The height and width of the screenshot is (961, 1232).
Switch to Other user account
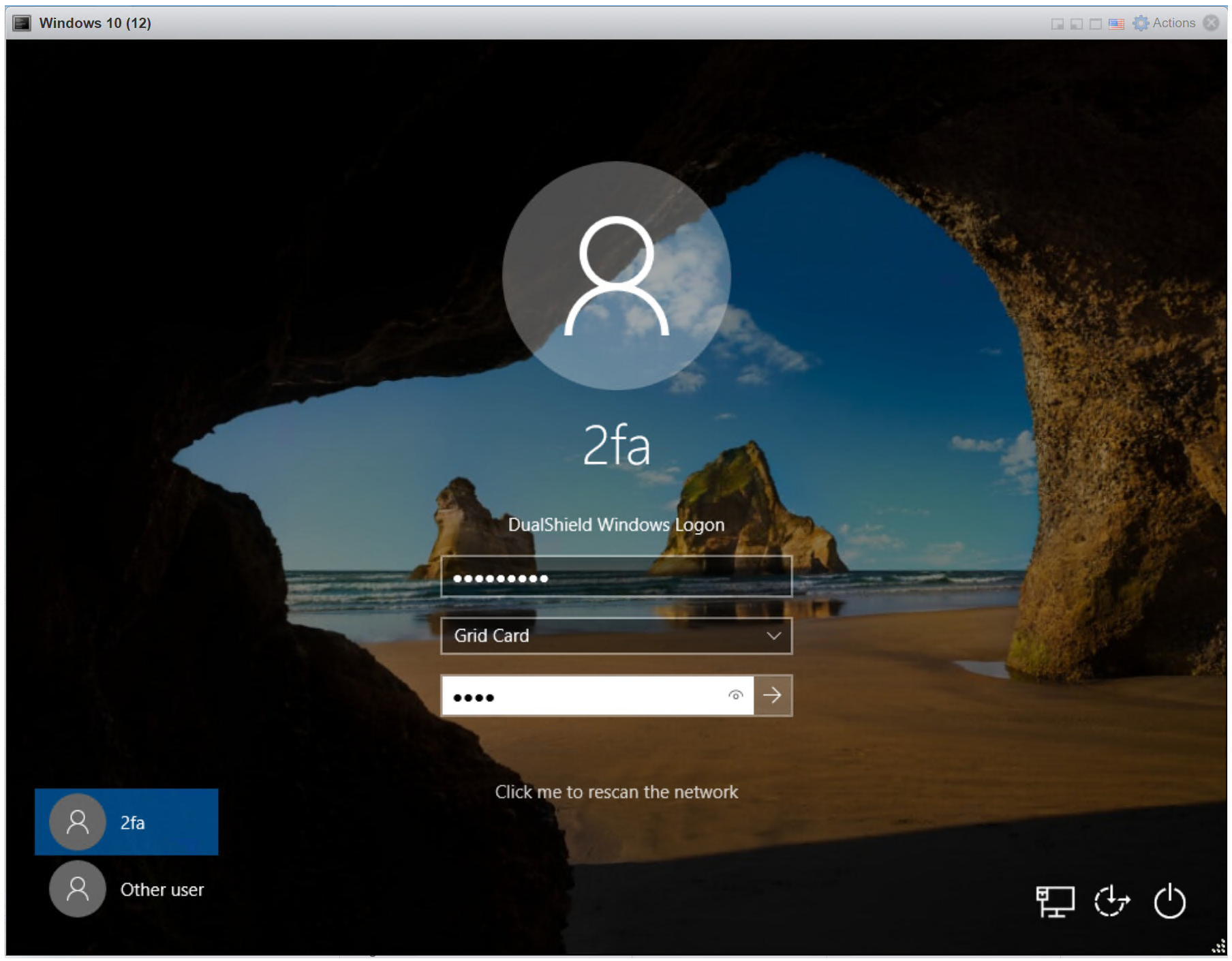pyautogui.click(x=127, y=889)
